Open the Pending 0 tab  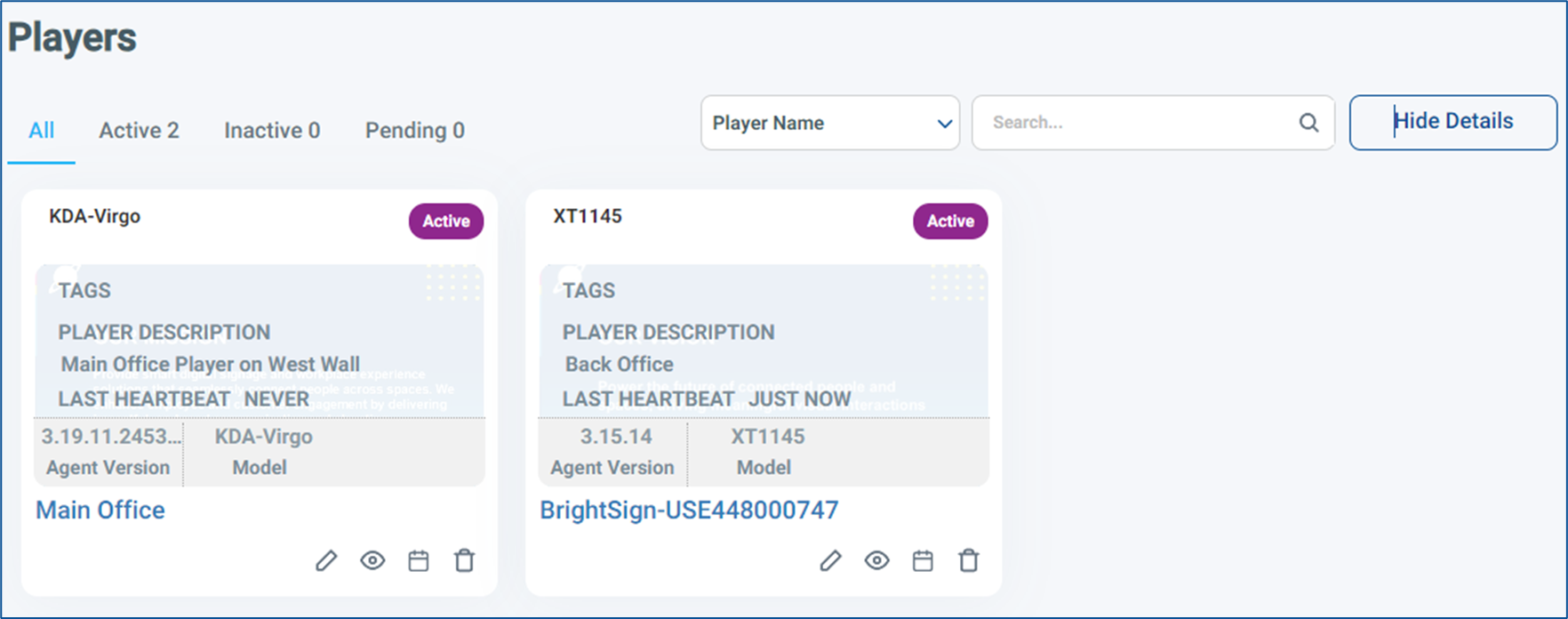(x=415, y=131)
